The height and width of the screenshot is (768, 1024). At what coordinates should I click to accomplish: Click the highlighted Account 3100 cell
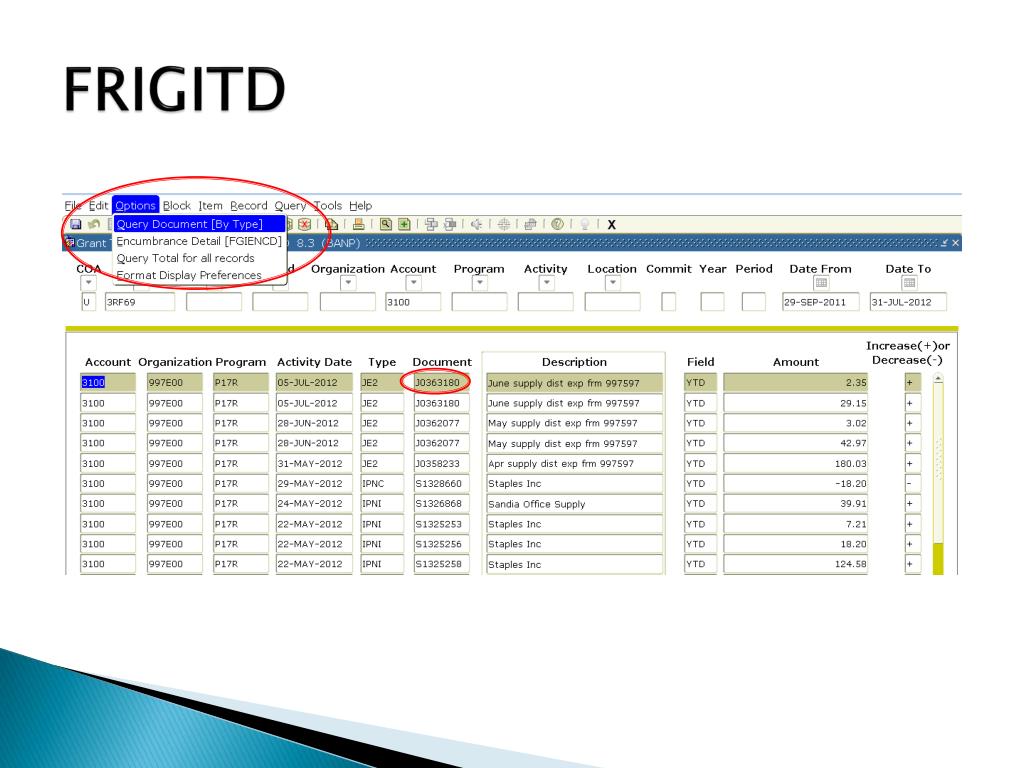click(108, 383)
